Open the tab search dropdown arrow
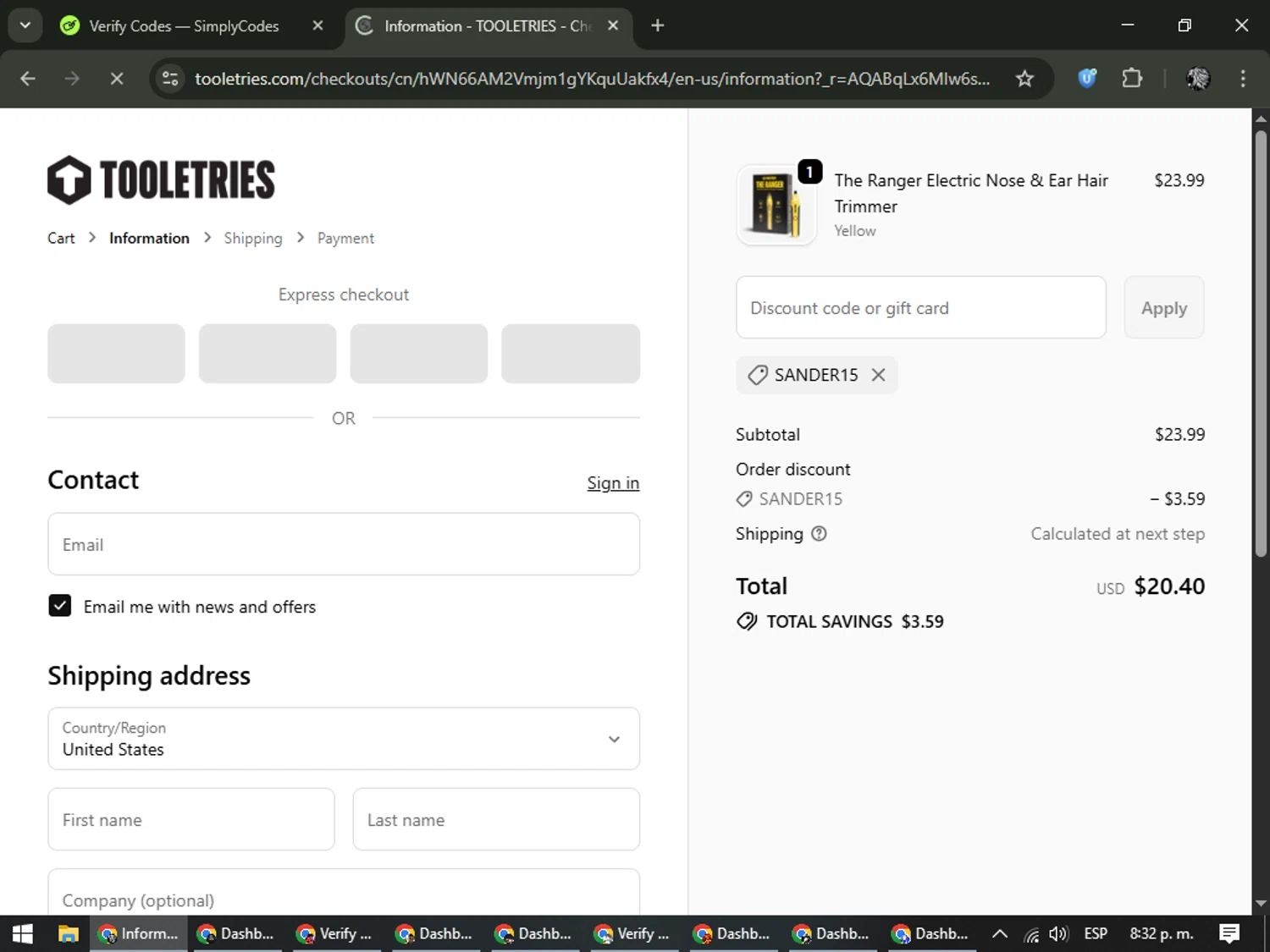This screenshot has height=952, width=1270. click(x=25, y=25)
